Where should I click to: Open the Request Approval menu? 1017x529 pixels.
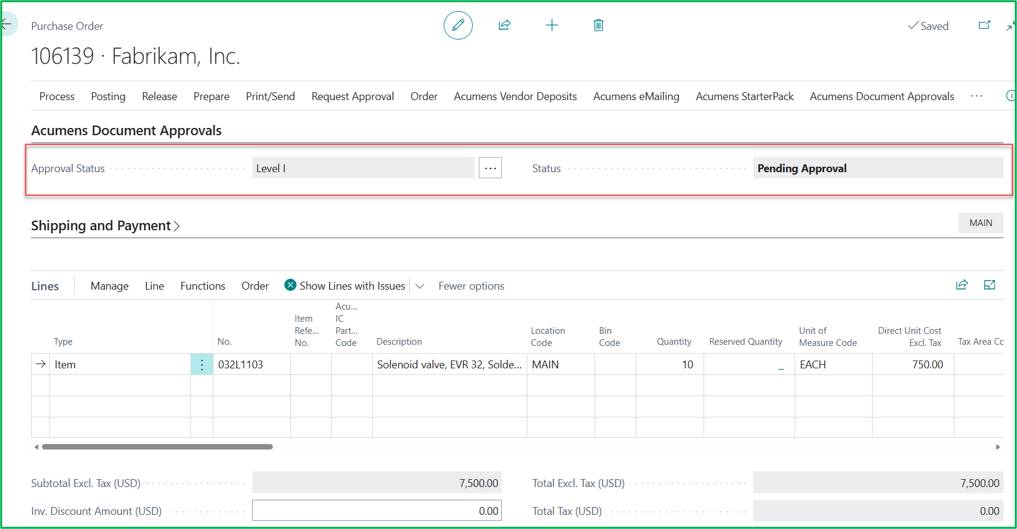[353, 96]
